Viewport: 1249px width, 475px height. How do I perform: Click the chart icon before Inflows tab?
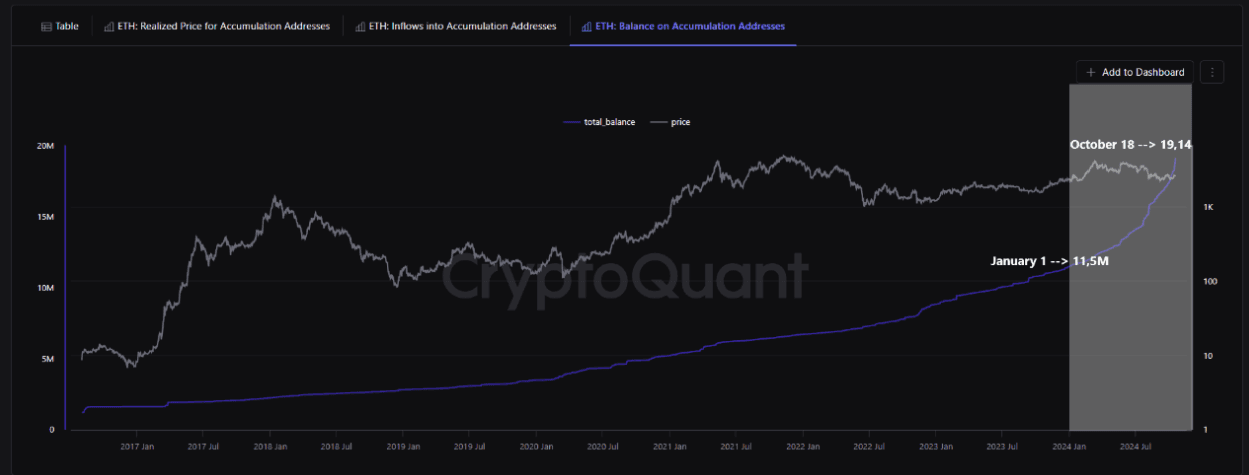point(360,27)
